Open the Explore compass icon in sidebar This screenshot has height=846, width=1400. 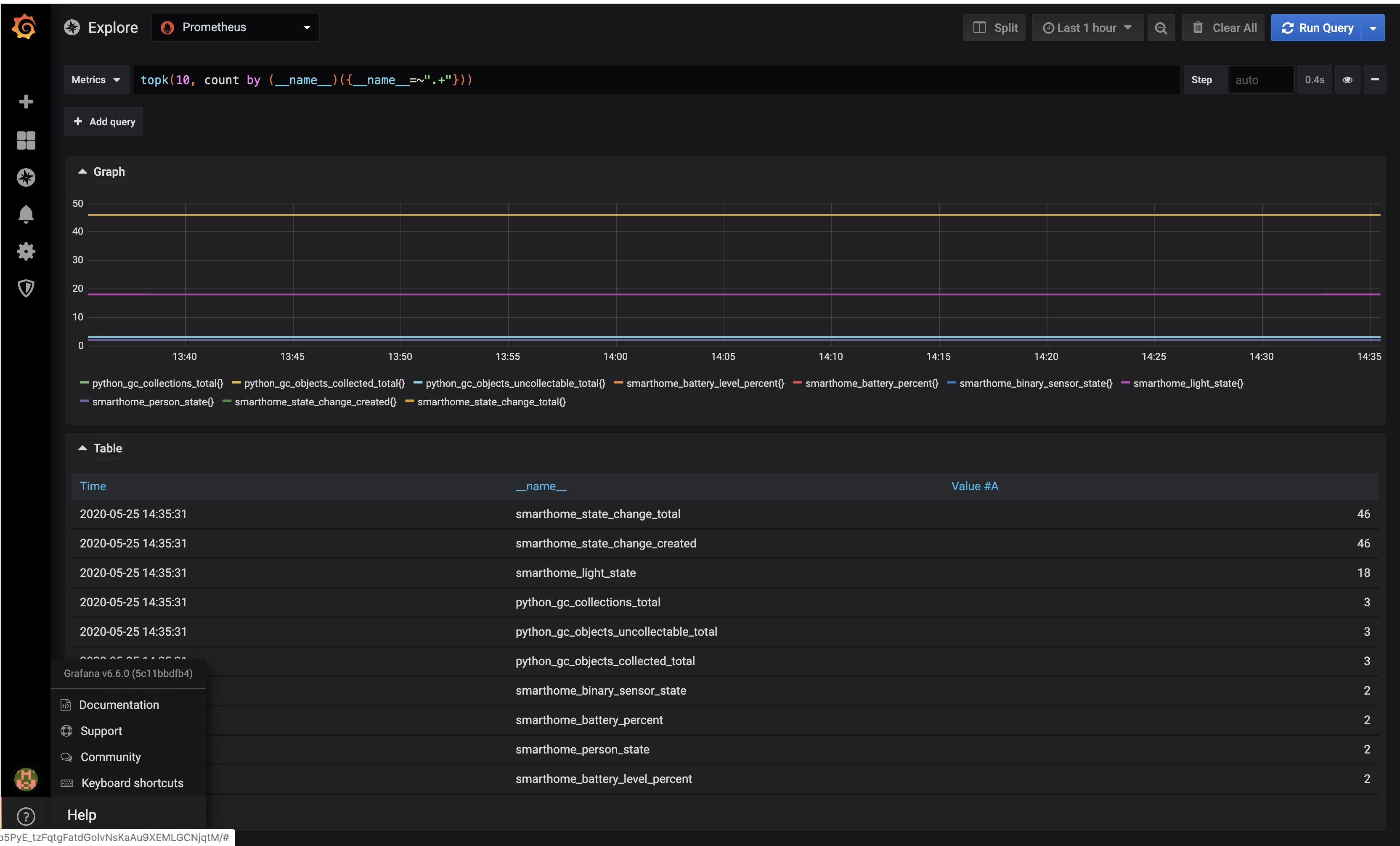[x=26, y=178]
